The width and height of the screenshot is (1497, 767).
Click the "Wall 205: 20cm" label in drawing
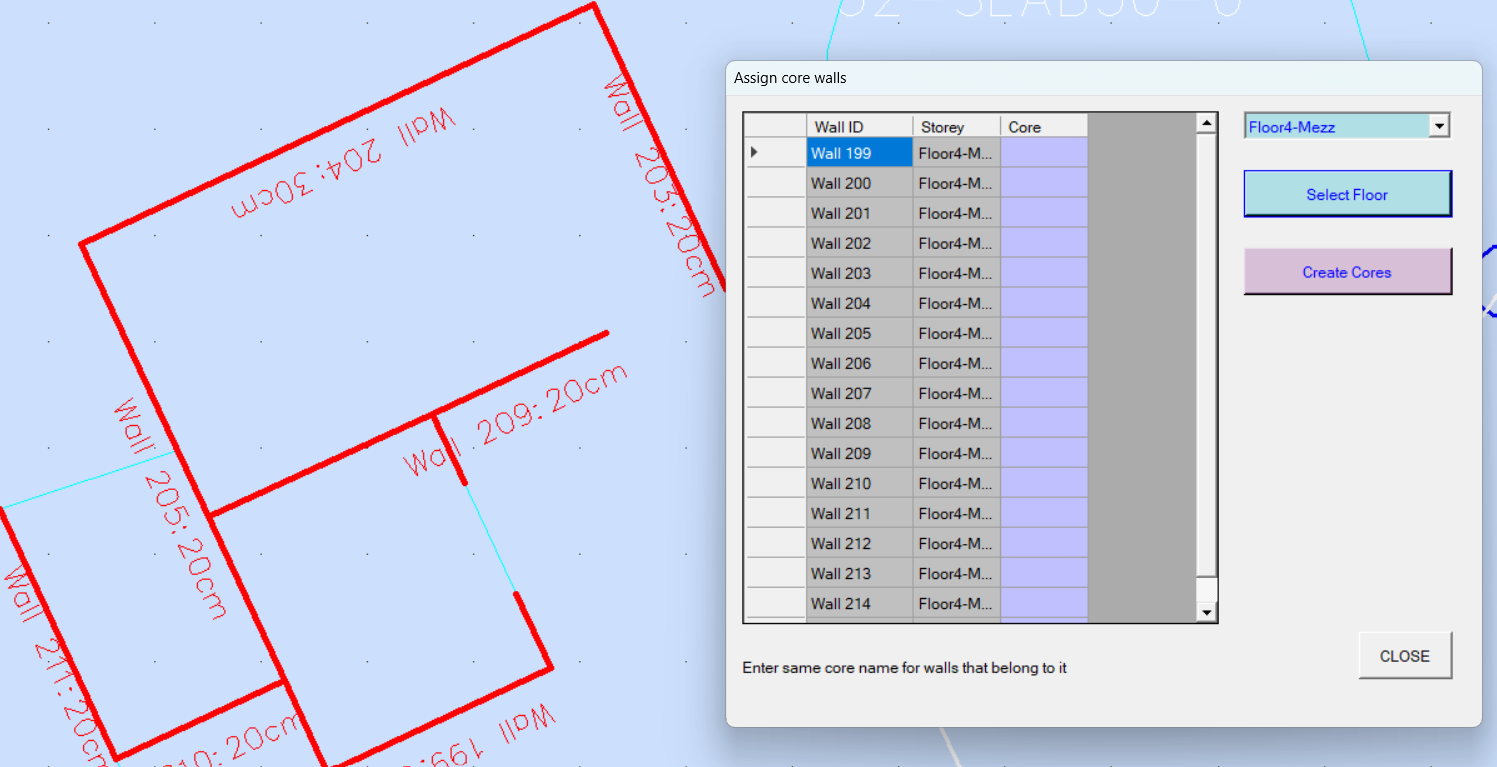(171, 508)
